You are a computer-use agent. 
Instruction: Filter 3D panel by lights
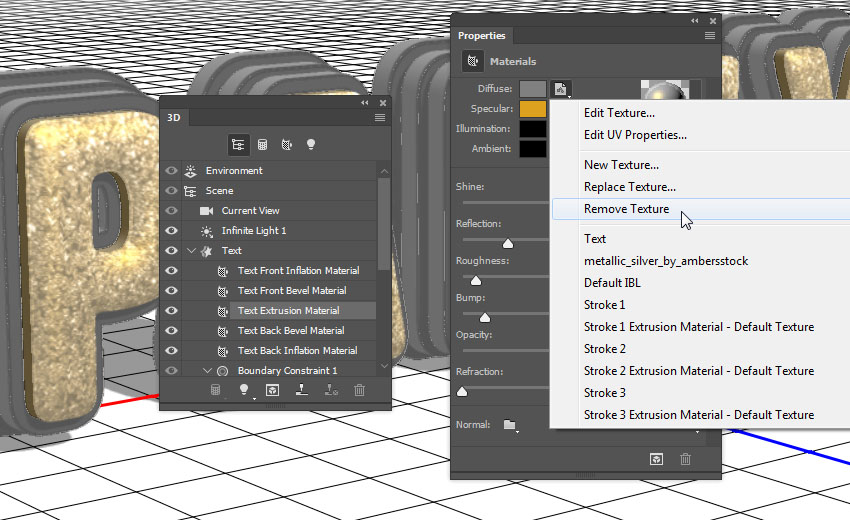coord(311,144)
